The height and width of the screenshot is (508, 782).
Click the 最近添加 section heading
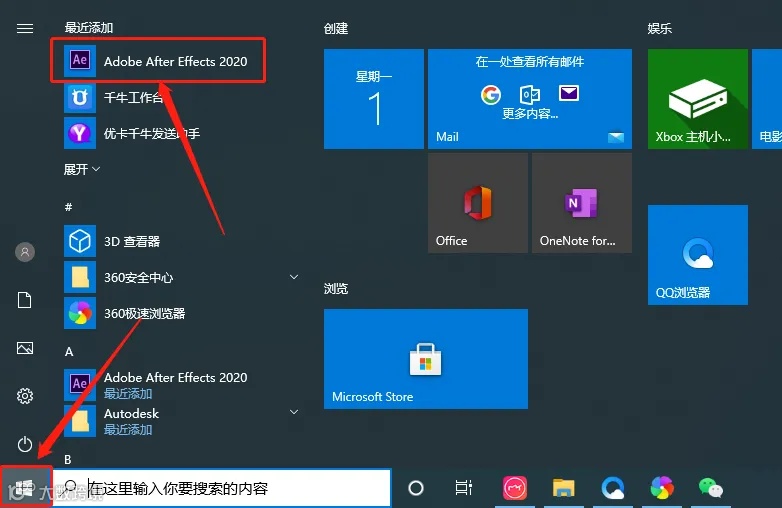coord(89,27)
